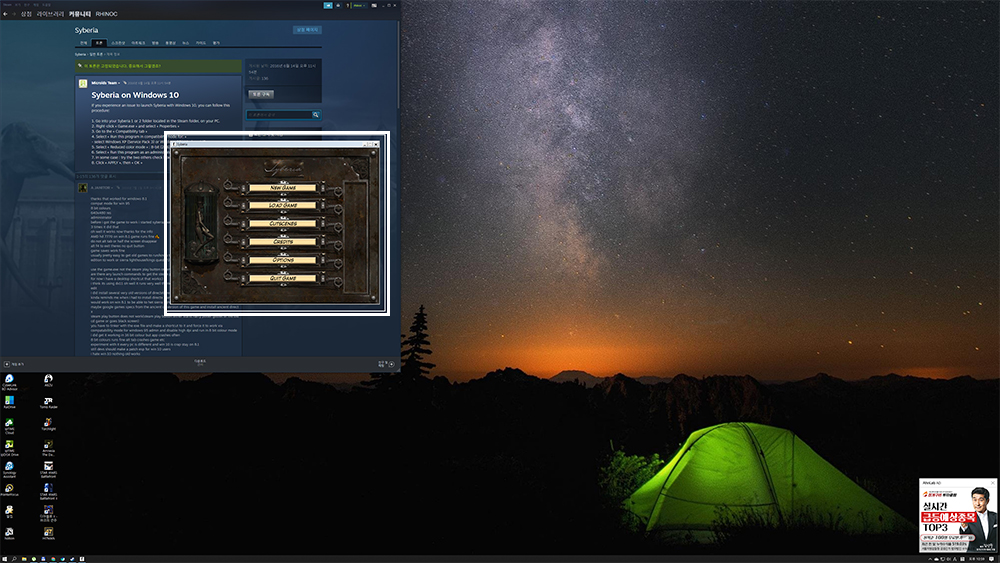Click the forum search magnifier icon
Screen dimensions: 1000x563
[x=315, y=115]
